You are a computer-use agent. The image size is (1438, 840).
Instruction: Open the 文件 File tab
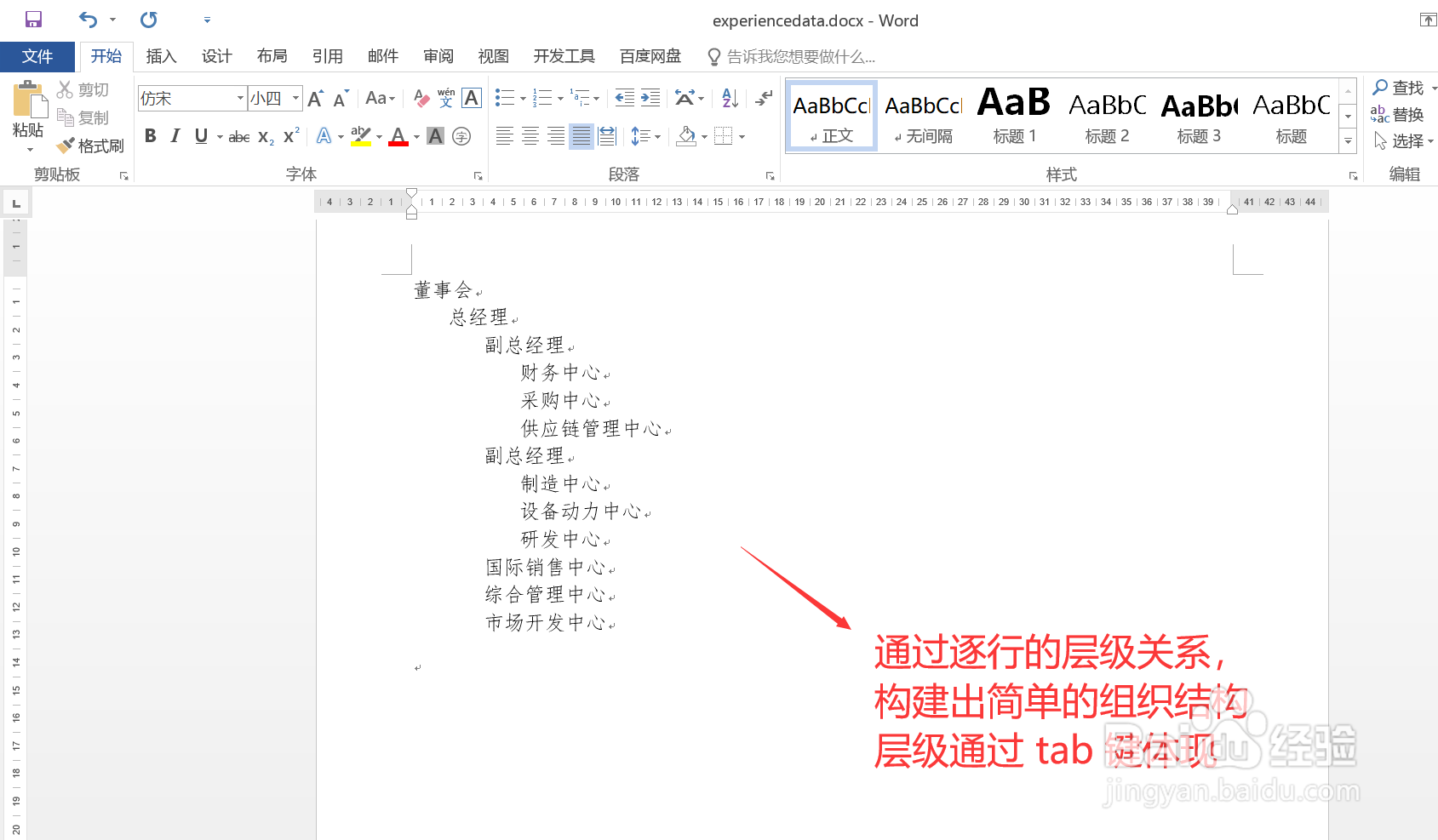click(37, 56)
